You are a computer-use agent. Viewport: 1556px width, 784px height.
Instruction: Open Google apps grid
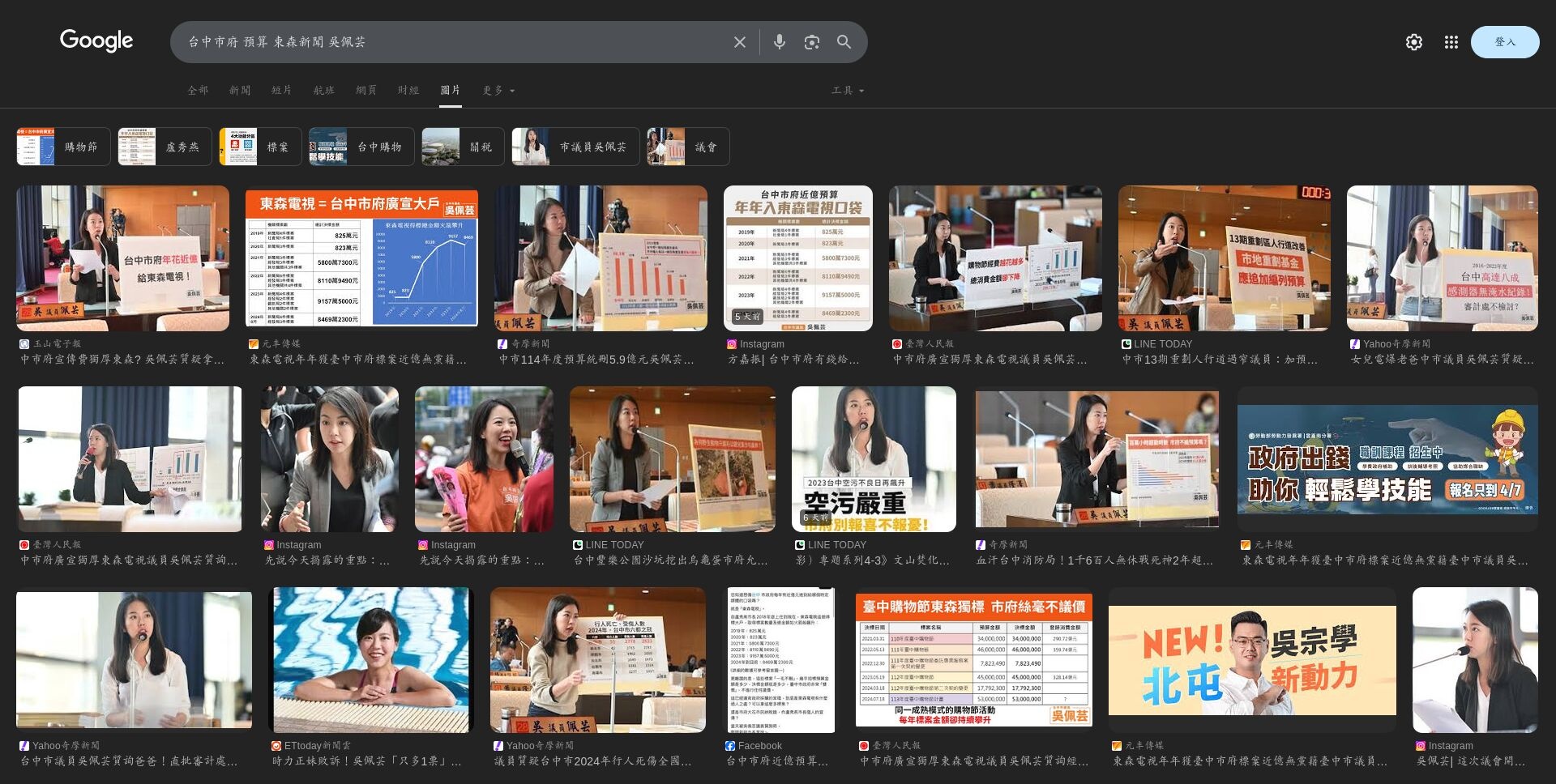1451,42
